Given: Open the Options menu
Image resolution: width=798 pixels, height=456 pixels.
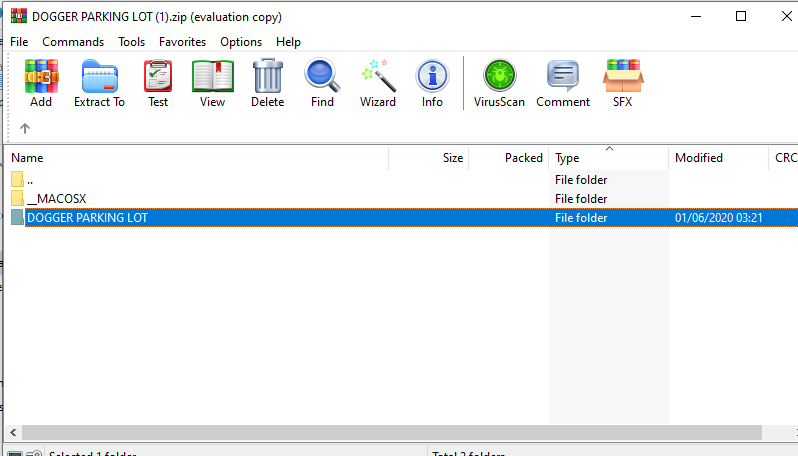Looking at the screenshot, I should click(x=241, y=42).
